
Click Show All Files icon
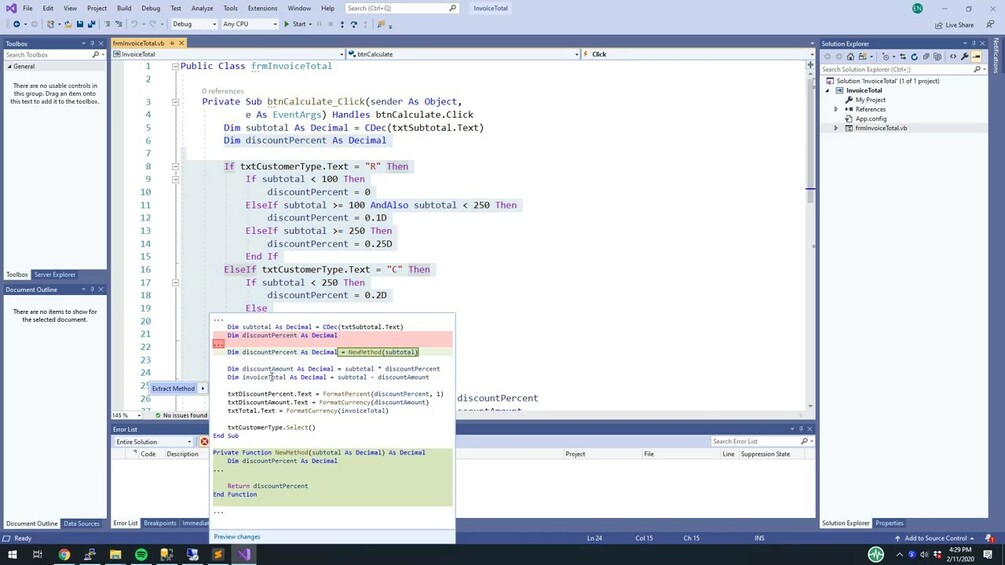pyautogui.click(x=938, y=56)
